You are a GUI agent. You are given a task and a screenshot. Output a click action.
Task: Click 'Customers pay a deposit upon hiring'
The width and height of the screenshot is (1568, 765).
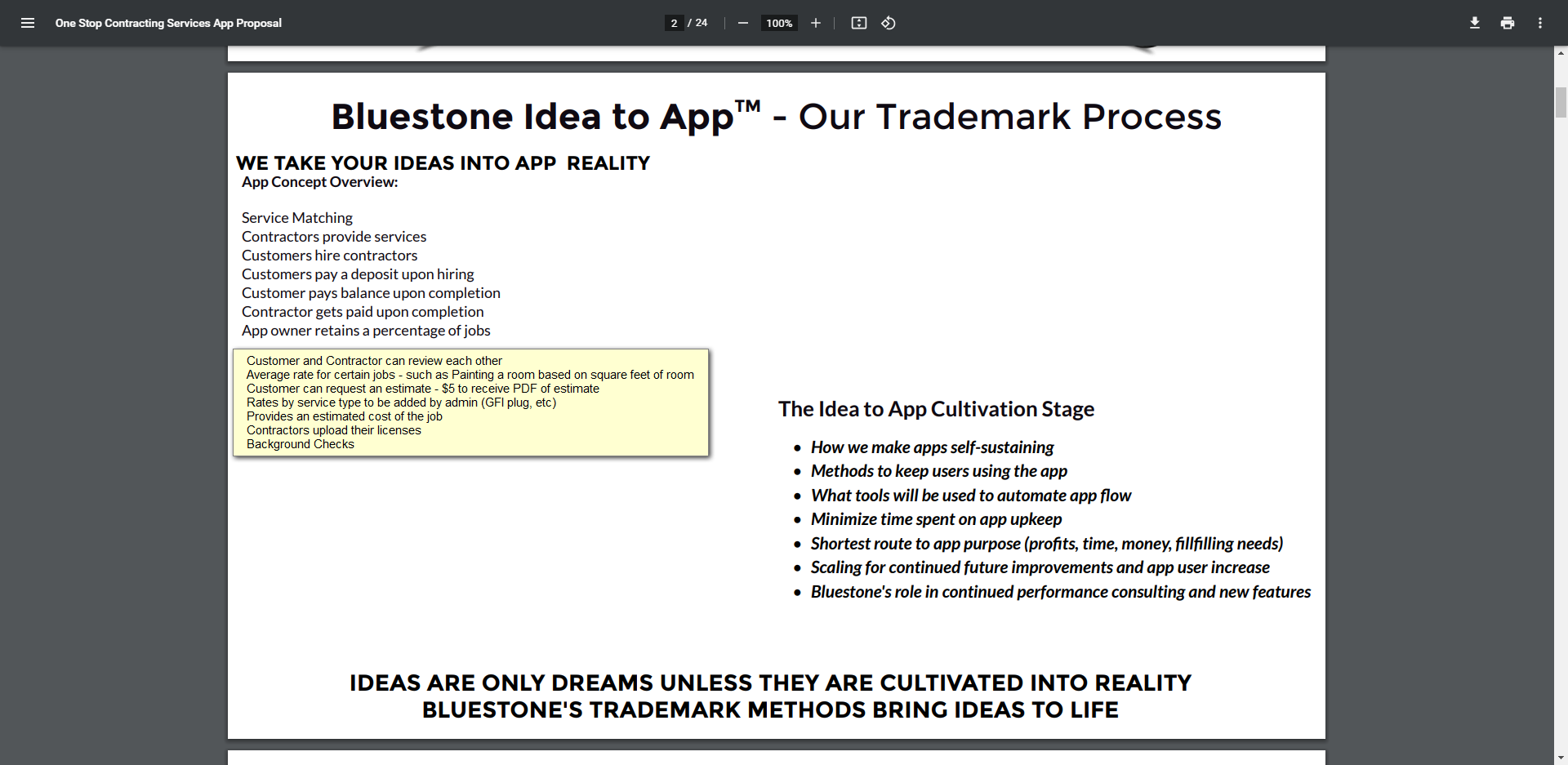pyautogui.click(x=358, y=274)
